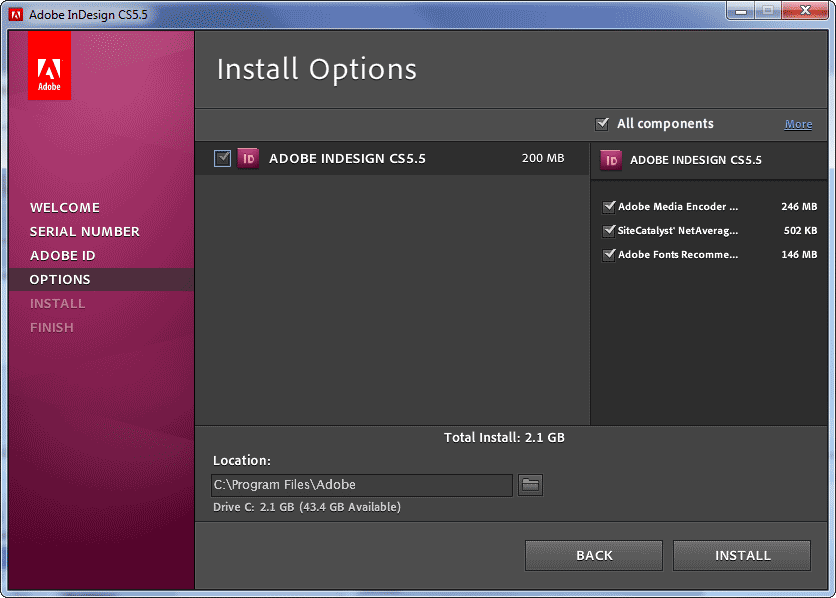Click the InDesign icon in the component list row
This screenshot has height=598, width=836.
[248, 158]
